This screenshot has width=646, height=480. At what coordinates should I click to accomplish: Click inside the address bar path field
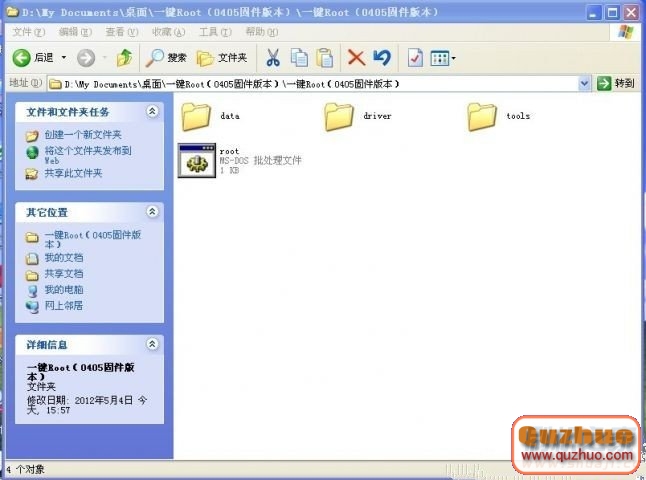[313, 84]
